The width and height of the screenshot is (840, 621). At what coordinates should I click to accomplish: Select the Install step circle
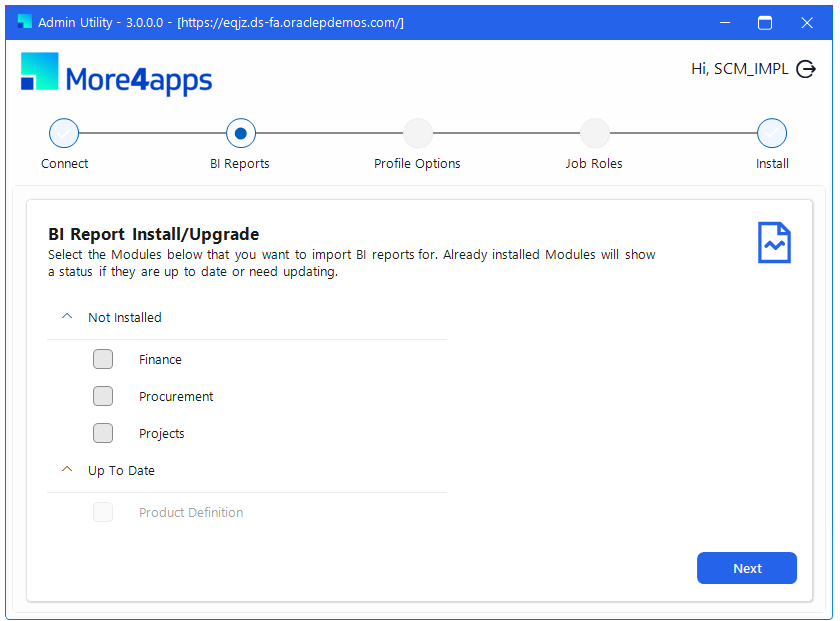point(771,133)
